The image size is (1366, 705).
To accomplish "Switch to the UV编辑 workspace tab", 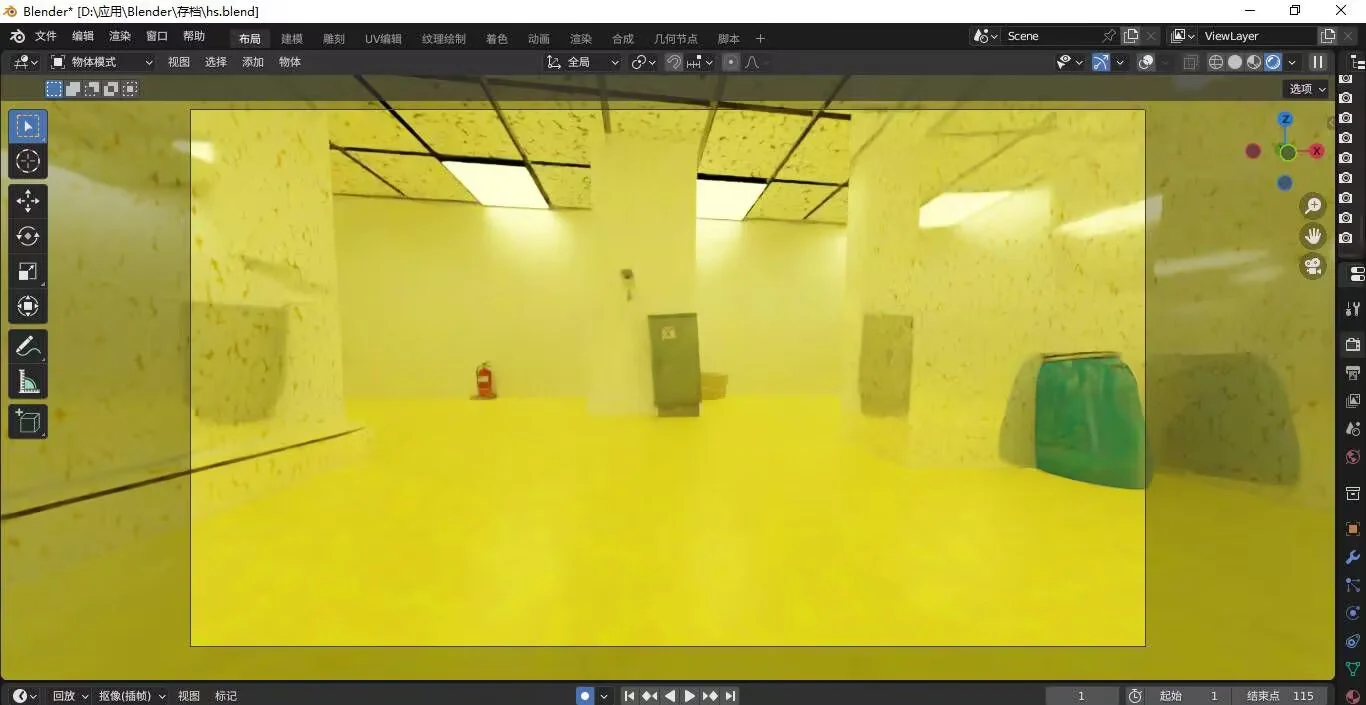I will tap(383, 39).
